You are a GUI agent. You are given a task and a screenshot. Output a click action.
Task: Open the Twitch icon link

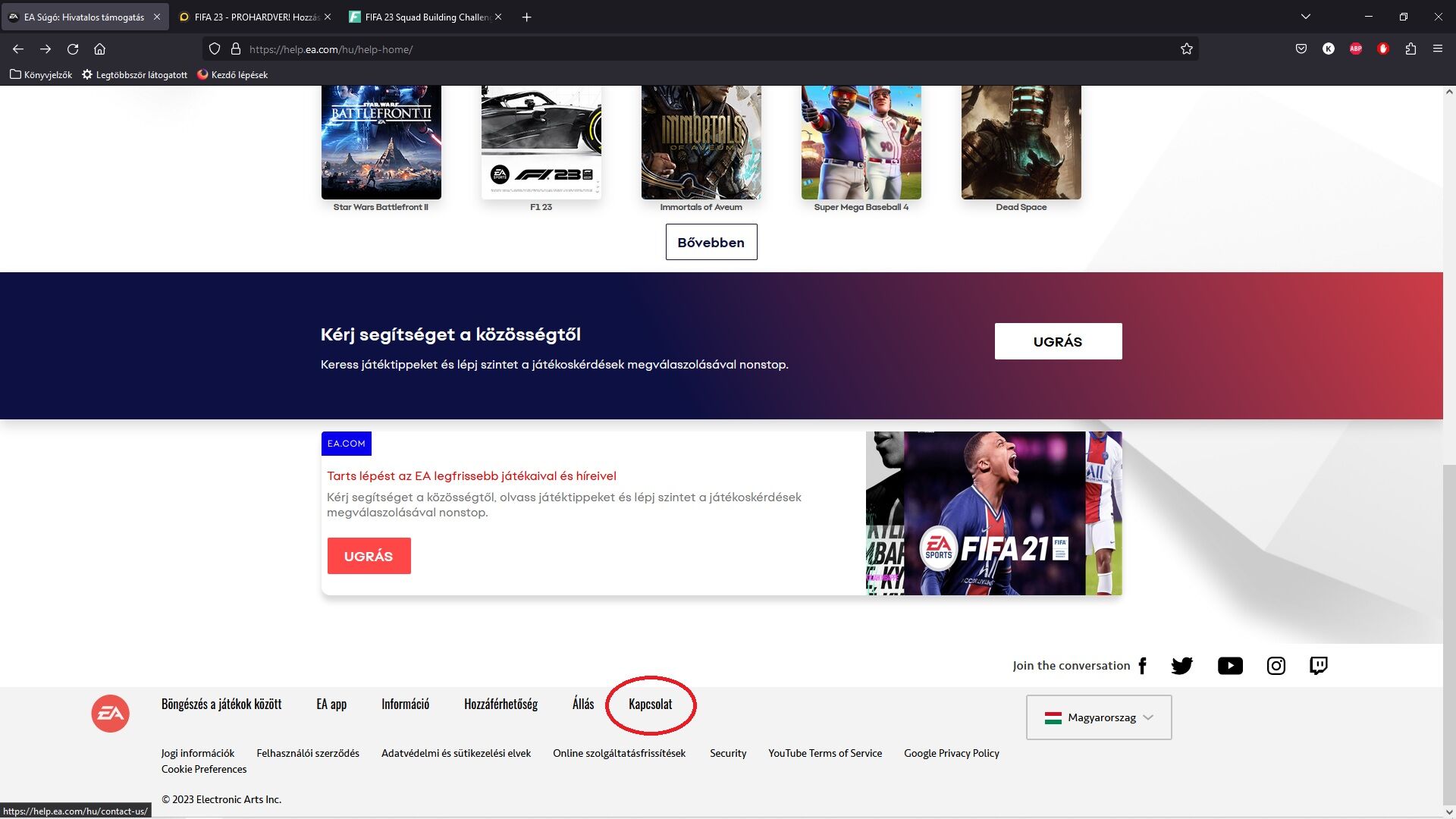click(1319, 666)
